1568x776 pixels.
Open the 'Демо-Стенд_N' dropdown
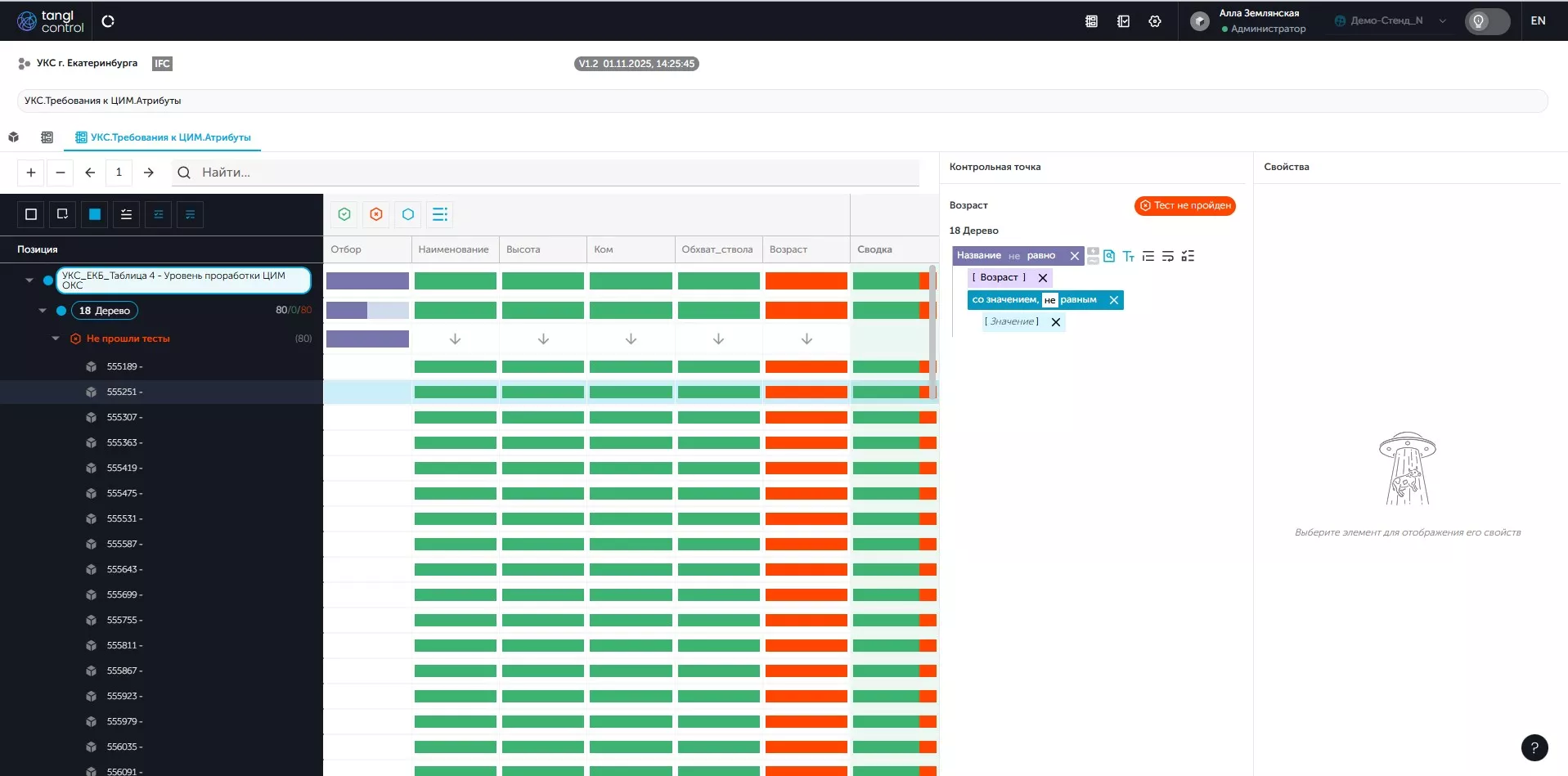(x=1390, y=21)
